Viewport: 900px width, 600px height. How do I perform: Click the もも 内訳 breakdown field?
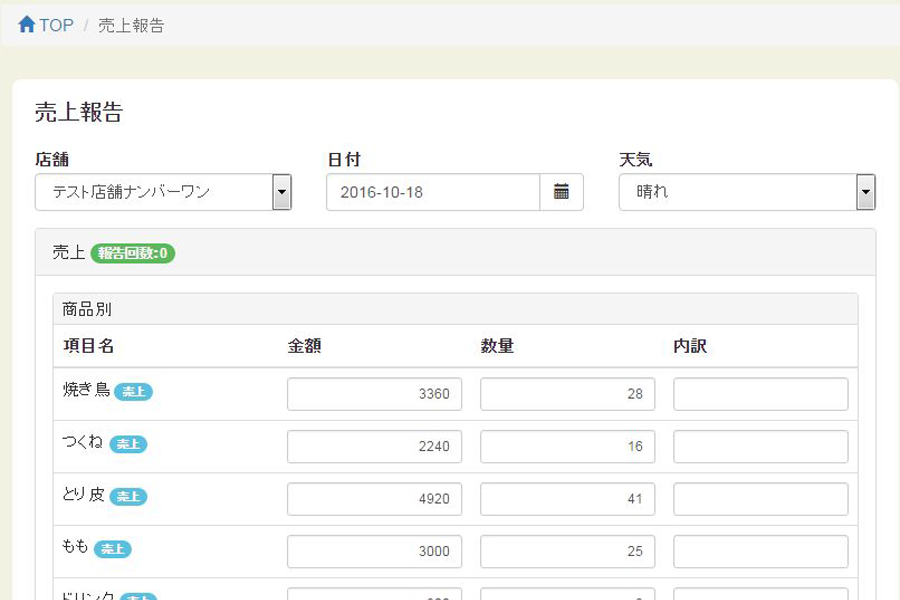click(760, 551)
